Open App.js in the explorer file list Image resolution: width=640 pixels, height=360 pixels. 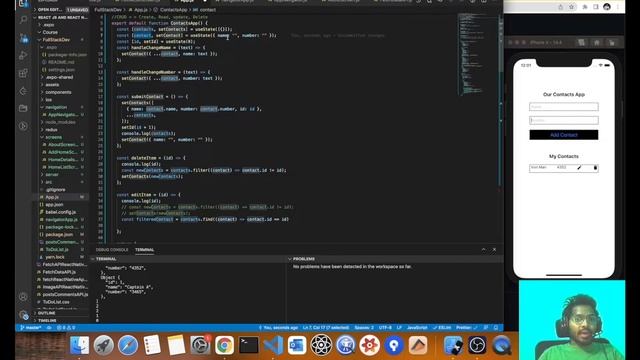point(52,197)
